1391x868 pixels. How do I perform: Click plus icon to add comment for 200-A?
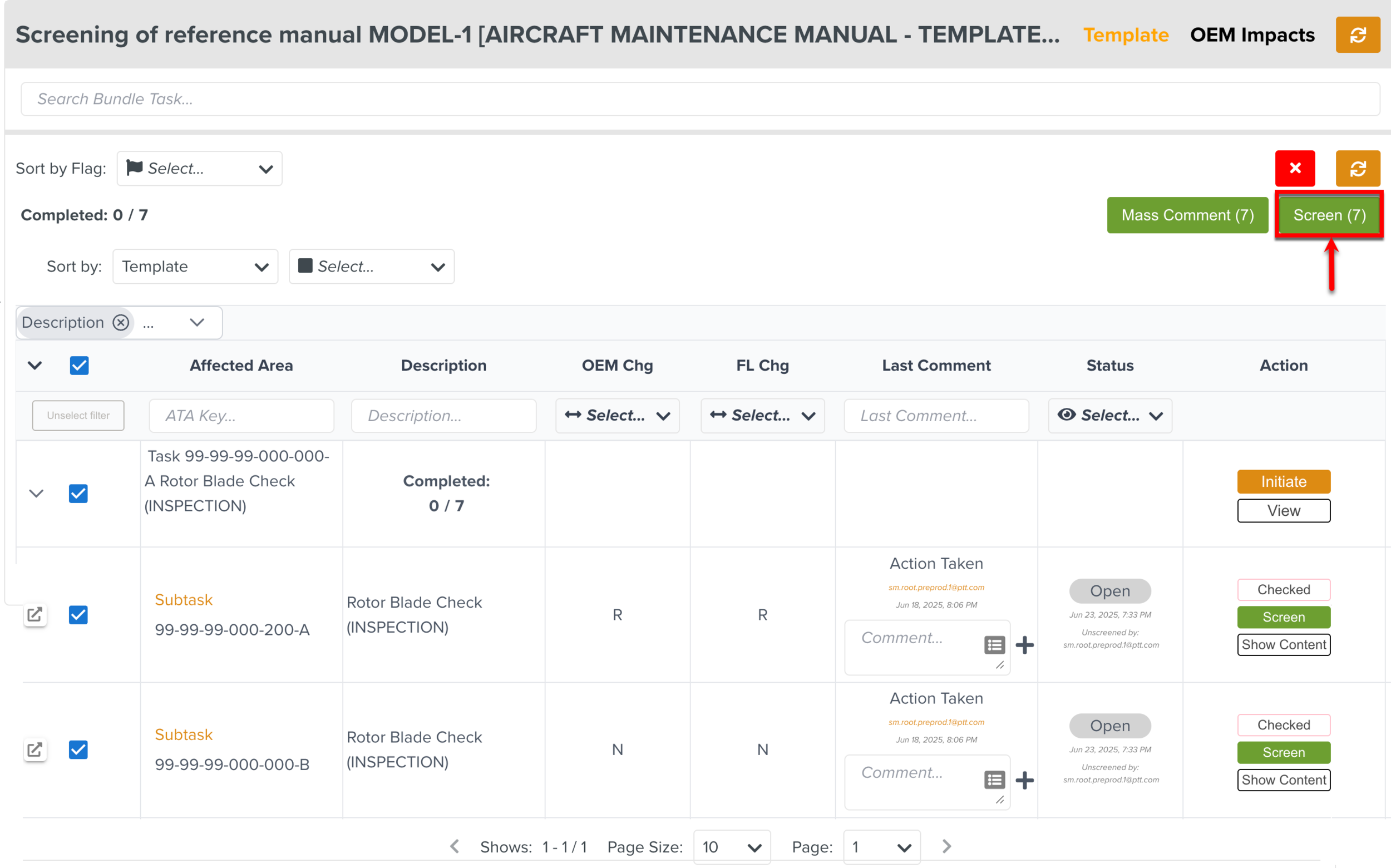1025,645
